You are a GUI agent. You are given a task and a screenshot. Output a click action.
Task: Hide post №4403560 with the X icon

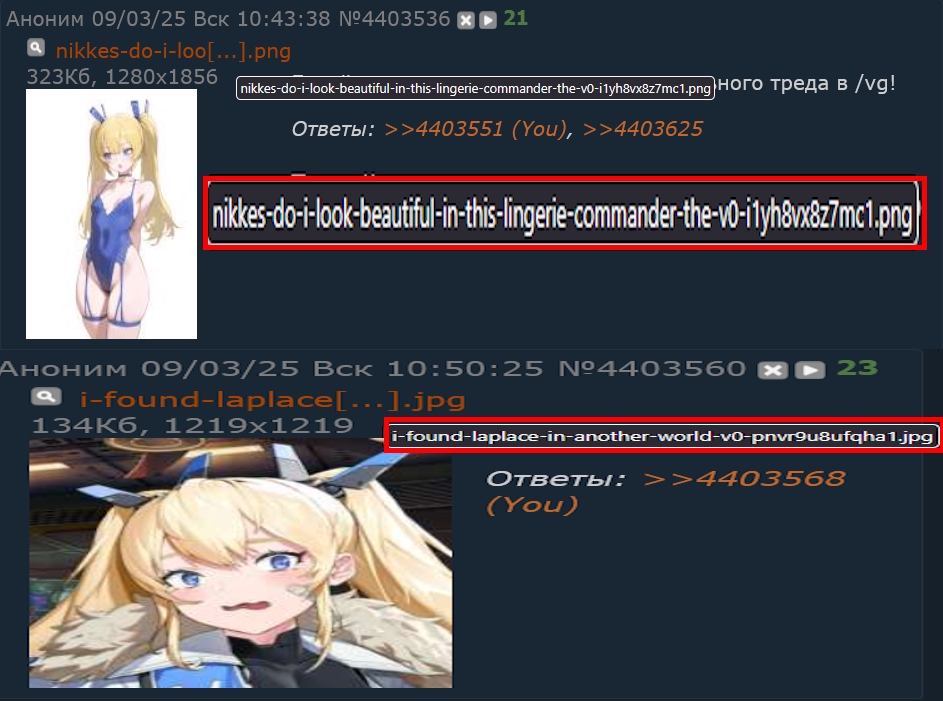[x=773, y=370]
